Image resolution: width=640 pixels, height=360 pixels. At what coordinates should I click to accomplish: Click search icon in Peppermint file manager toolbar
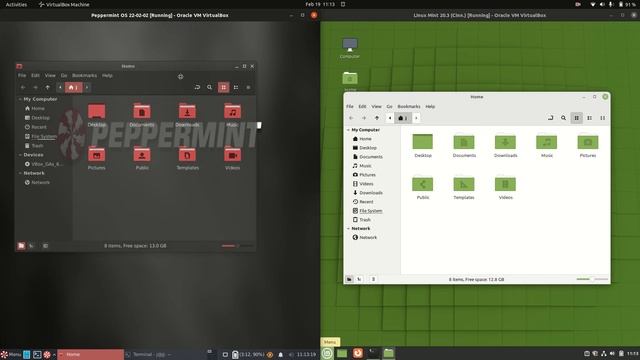pos(209,87)
